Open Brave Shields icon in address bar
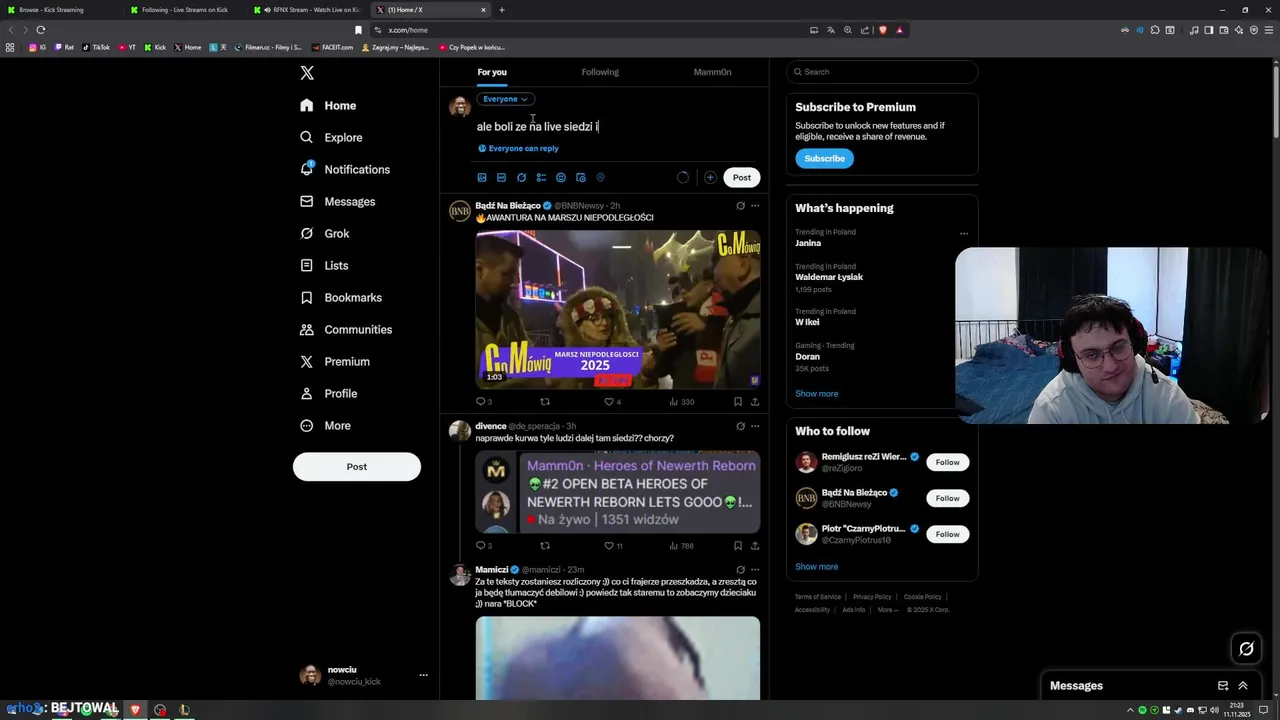The height and width of the screenshot is (720, 1280). click(882, 30)
